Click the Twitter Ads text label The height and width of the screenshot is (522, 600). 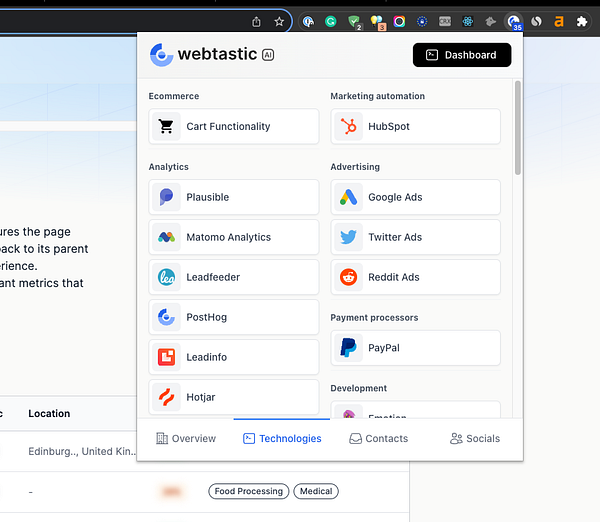click(x=395, y=237)
